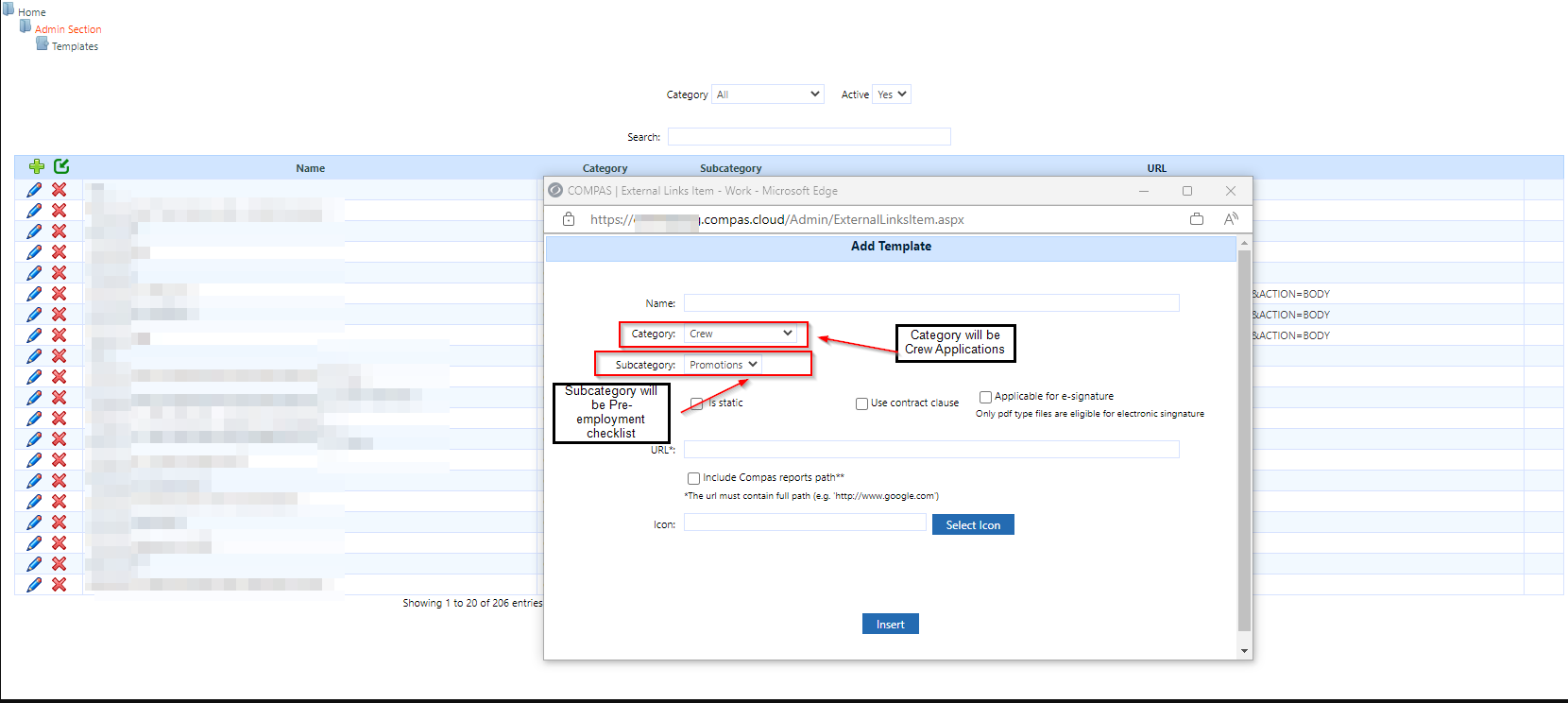Viewport: 1568px width, 703px height.
Task: Click the lock site info icon in popup
Action: click(569, 219)
